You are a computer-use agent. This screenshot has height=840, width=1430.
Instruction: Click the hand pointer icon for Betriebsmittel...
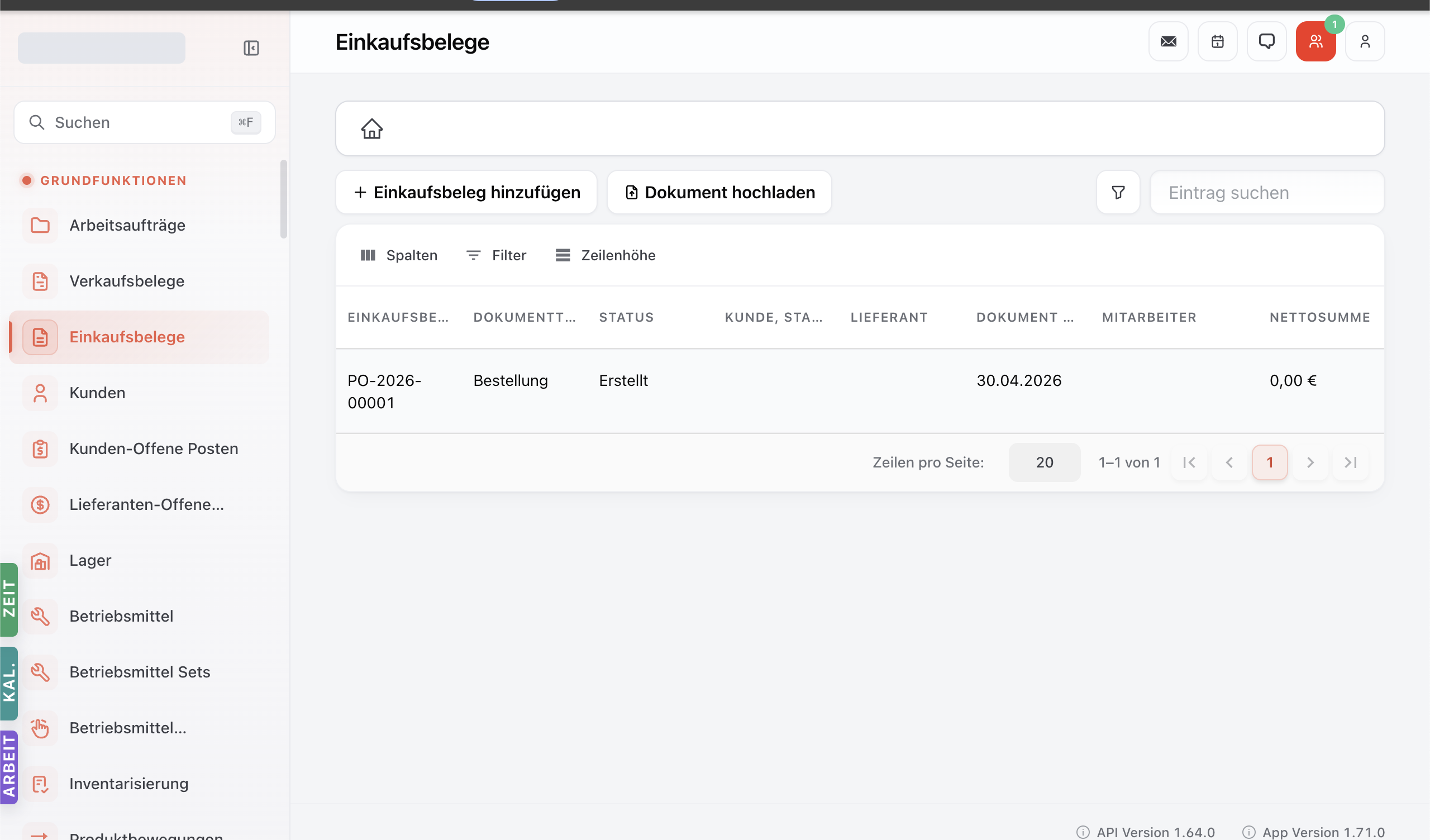[x=40, y=728]
